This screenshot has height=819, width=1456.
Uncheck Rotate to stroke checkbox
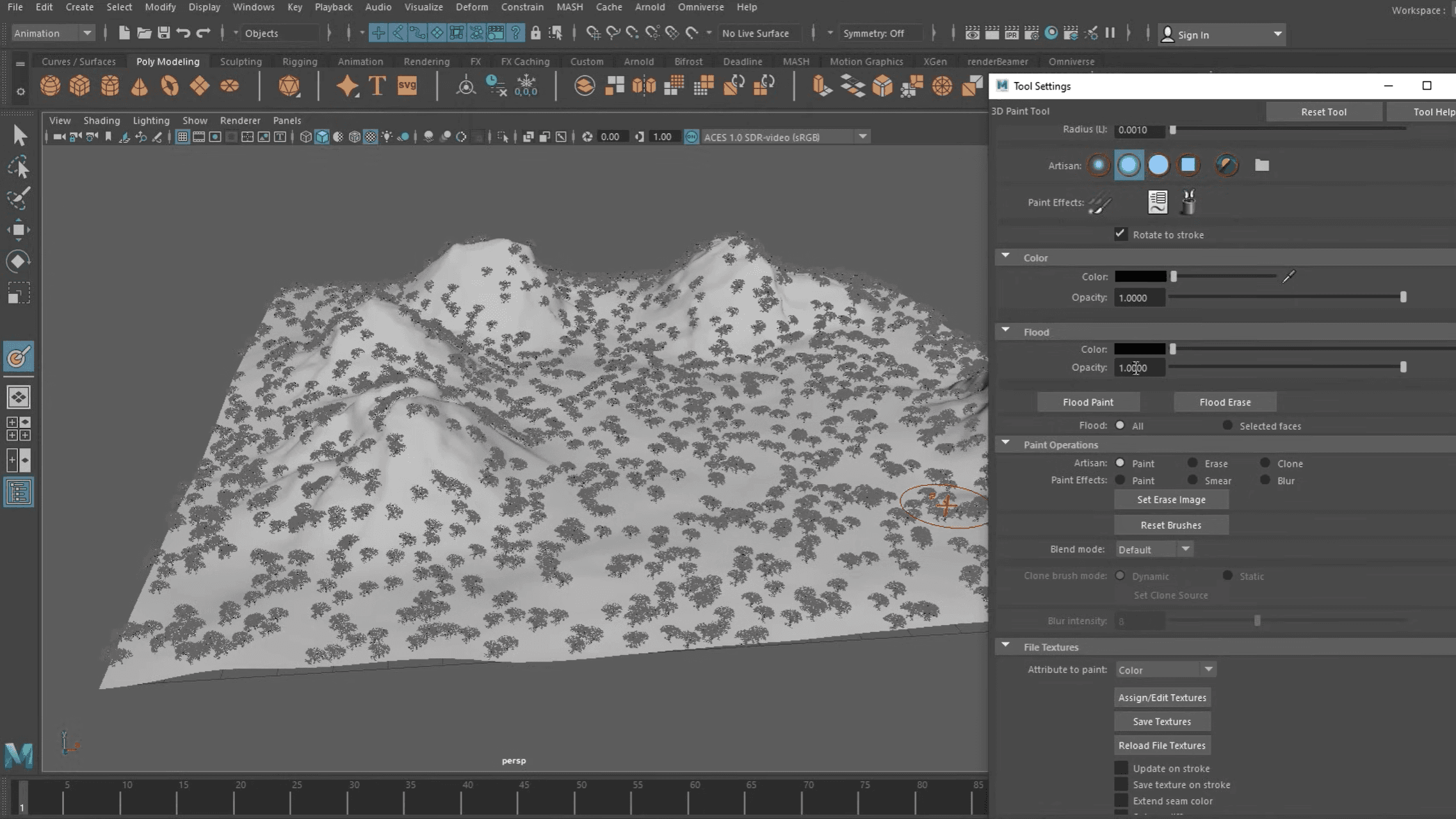click(x=1120, y=234)
